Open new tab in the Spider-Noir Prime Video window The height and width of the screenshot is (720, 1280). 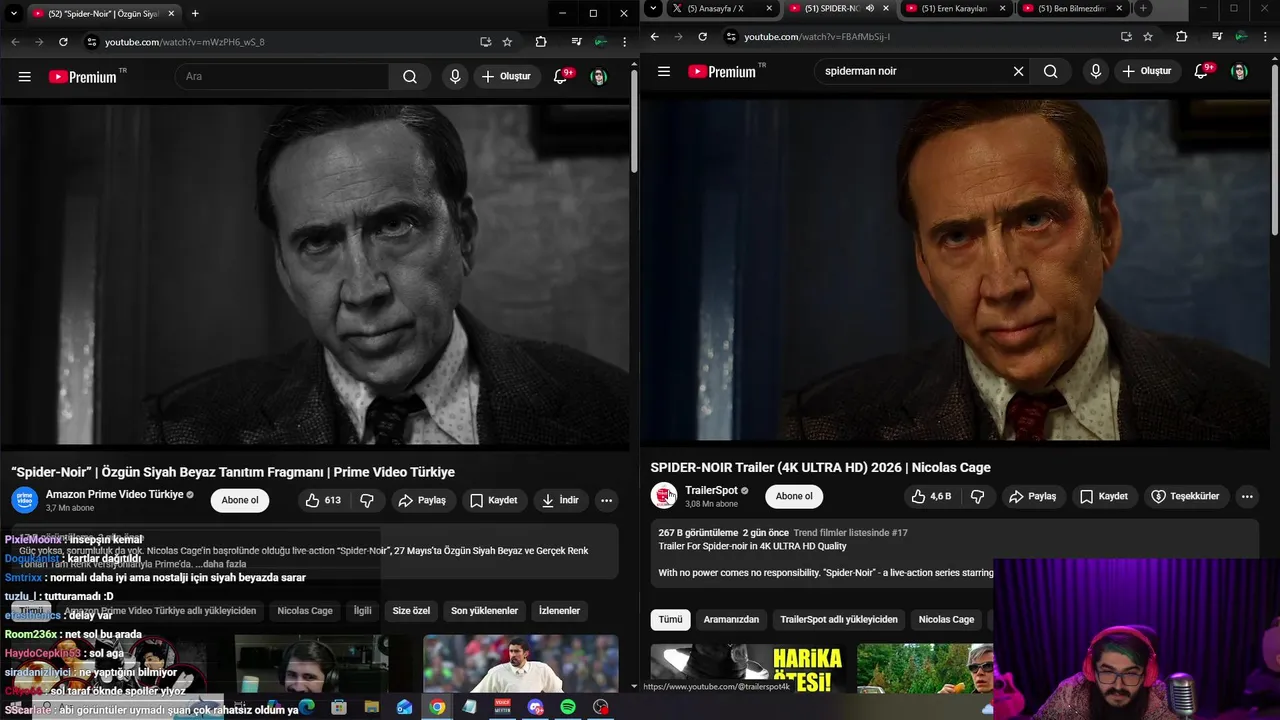(195, 13)
